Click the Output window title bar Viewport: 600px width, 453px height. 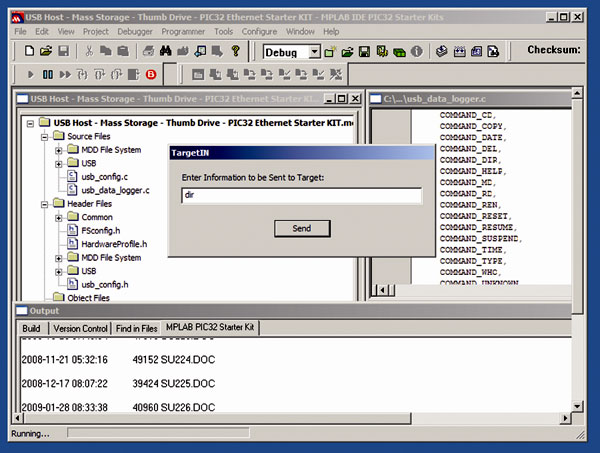click(x=293, y=311)
